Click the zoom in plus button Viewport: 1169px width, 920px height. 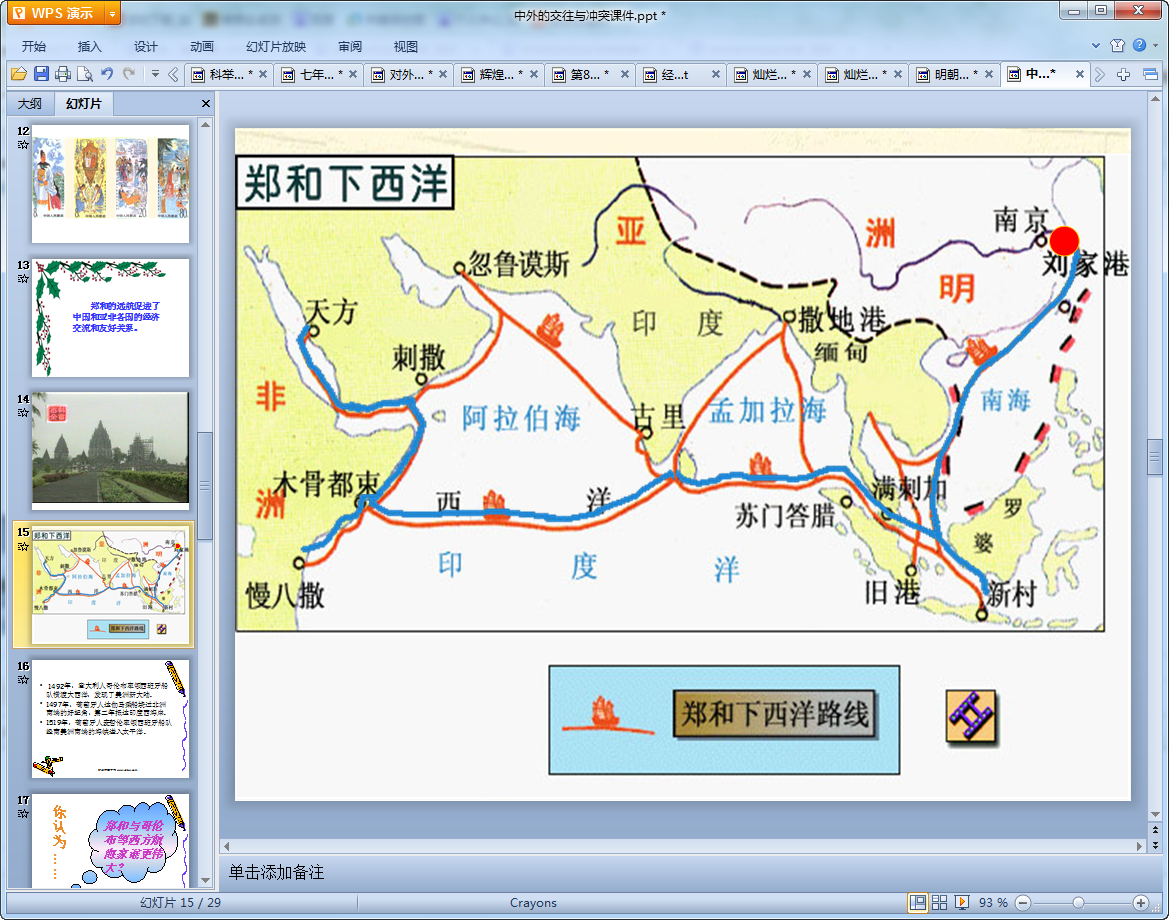[1140, 902]
